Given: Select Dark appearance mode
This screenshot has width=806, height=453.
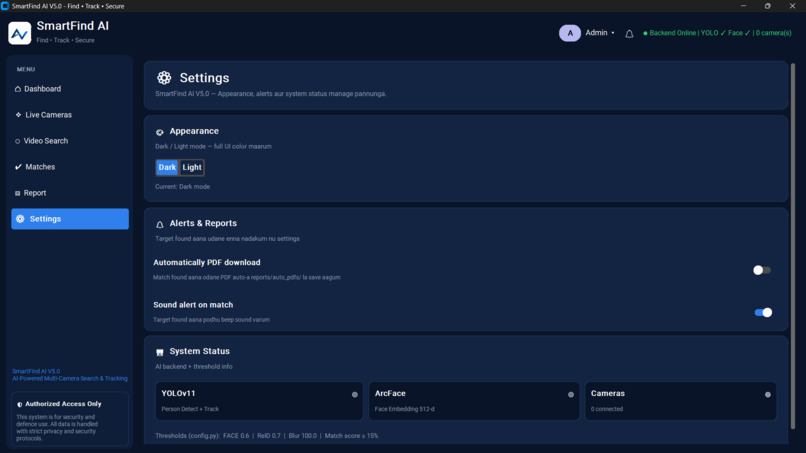Looking at the screenshot, I should (167, 167).
